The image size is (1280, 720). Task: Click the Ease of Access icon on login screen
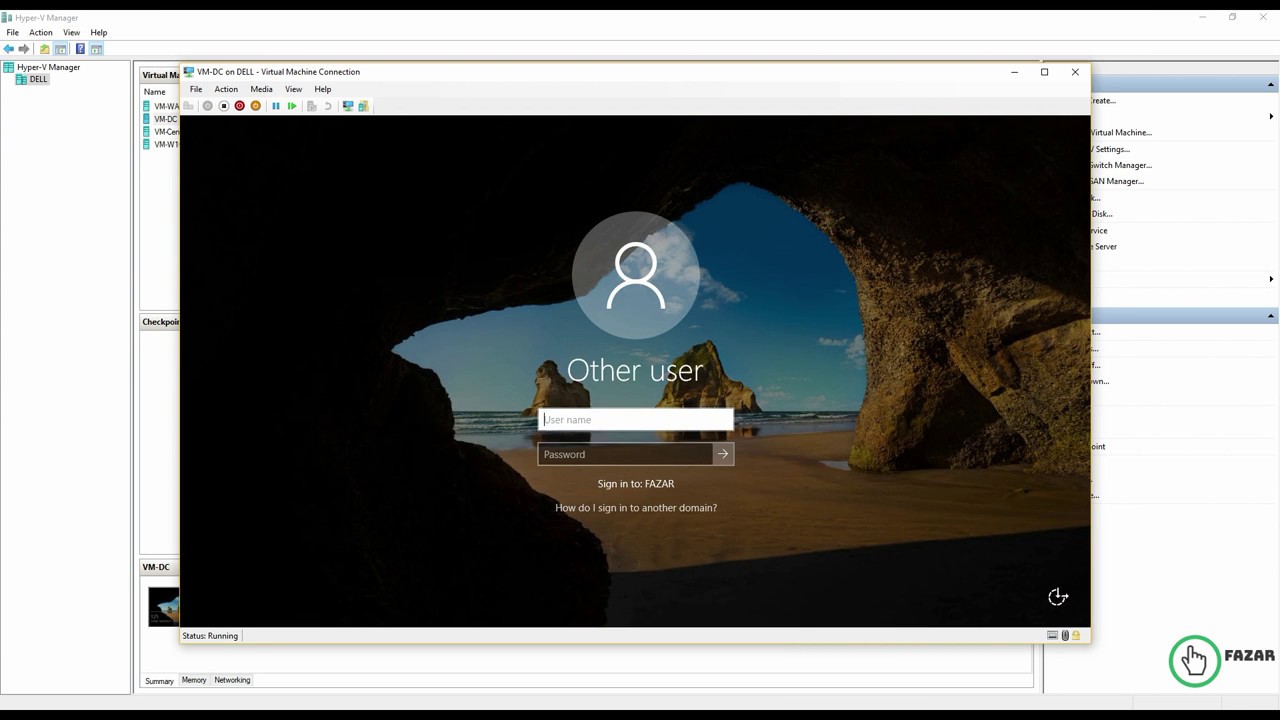(1058, 597)
